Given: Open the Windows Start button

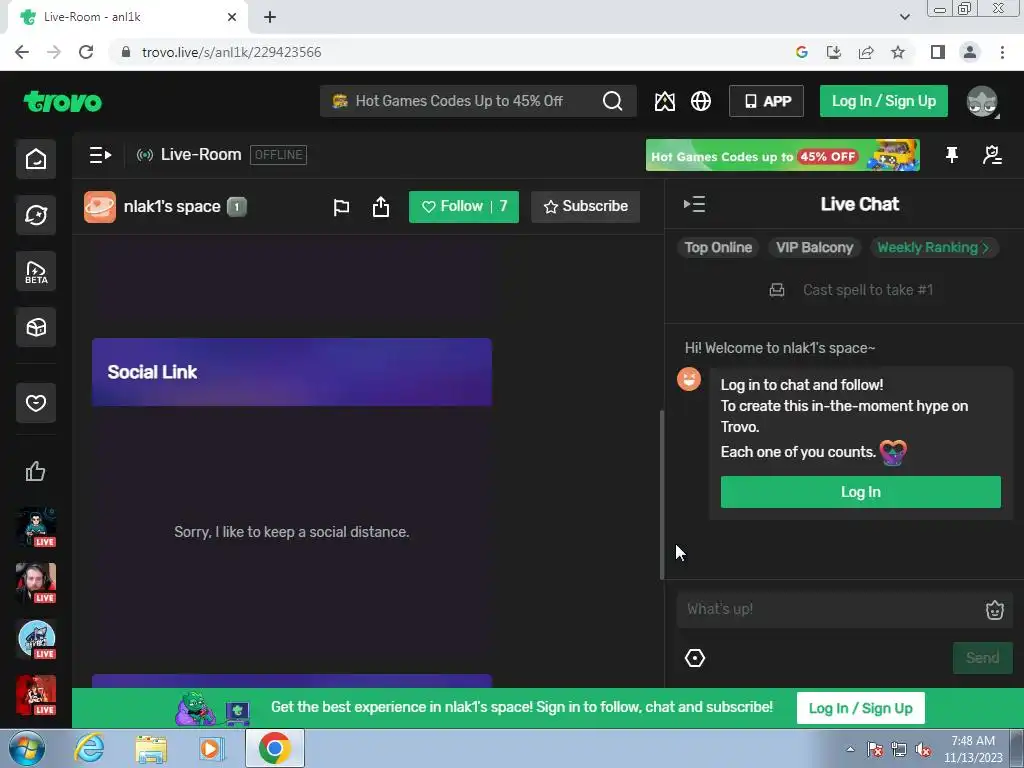Looking at the screenshot, I should coord(27,748).
